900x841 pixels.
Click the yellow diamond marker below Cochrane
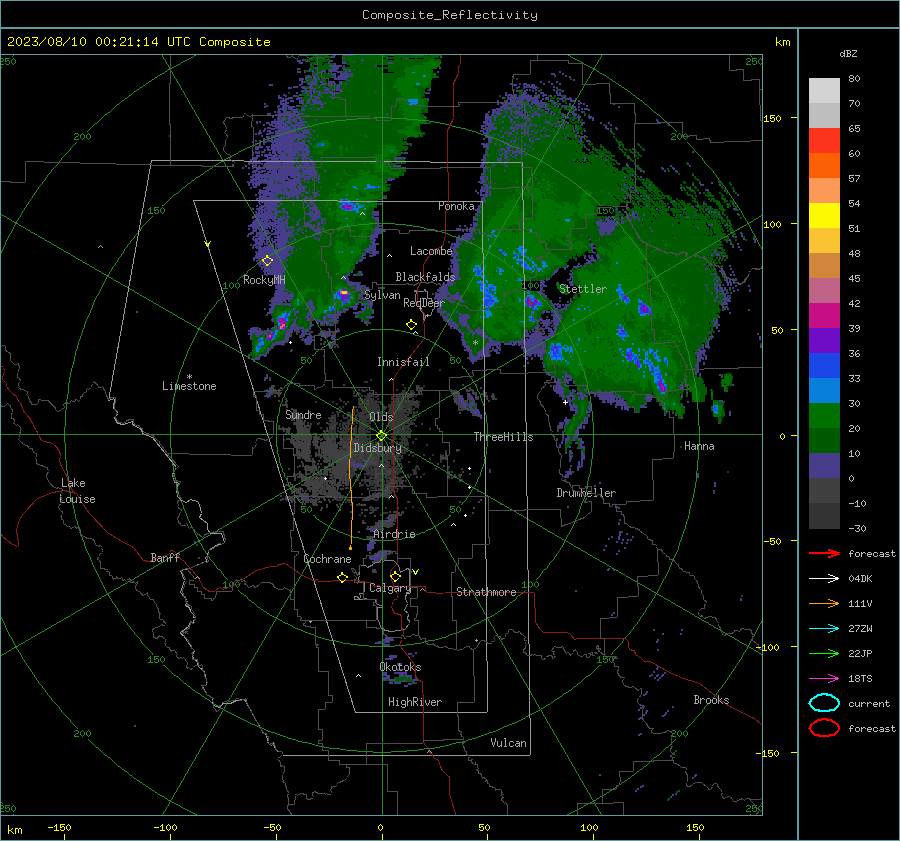point(343,577)
